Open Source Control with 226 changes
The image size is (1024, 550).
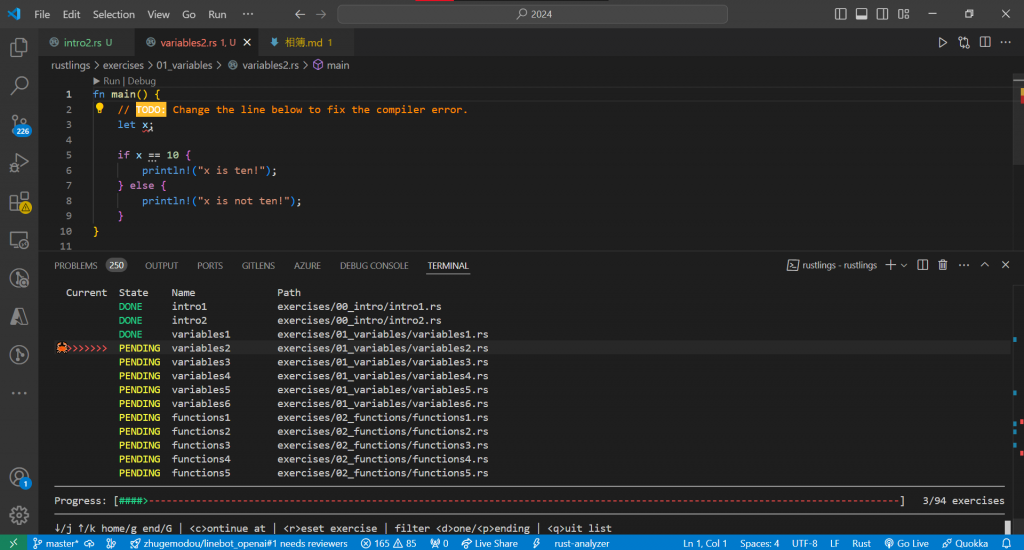19,124
